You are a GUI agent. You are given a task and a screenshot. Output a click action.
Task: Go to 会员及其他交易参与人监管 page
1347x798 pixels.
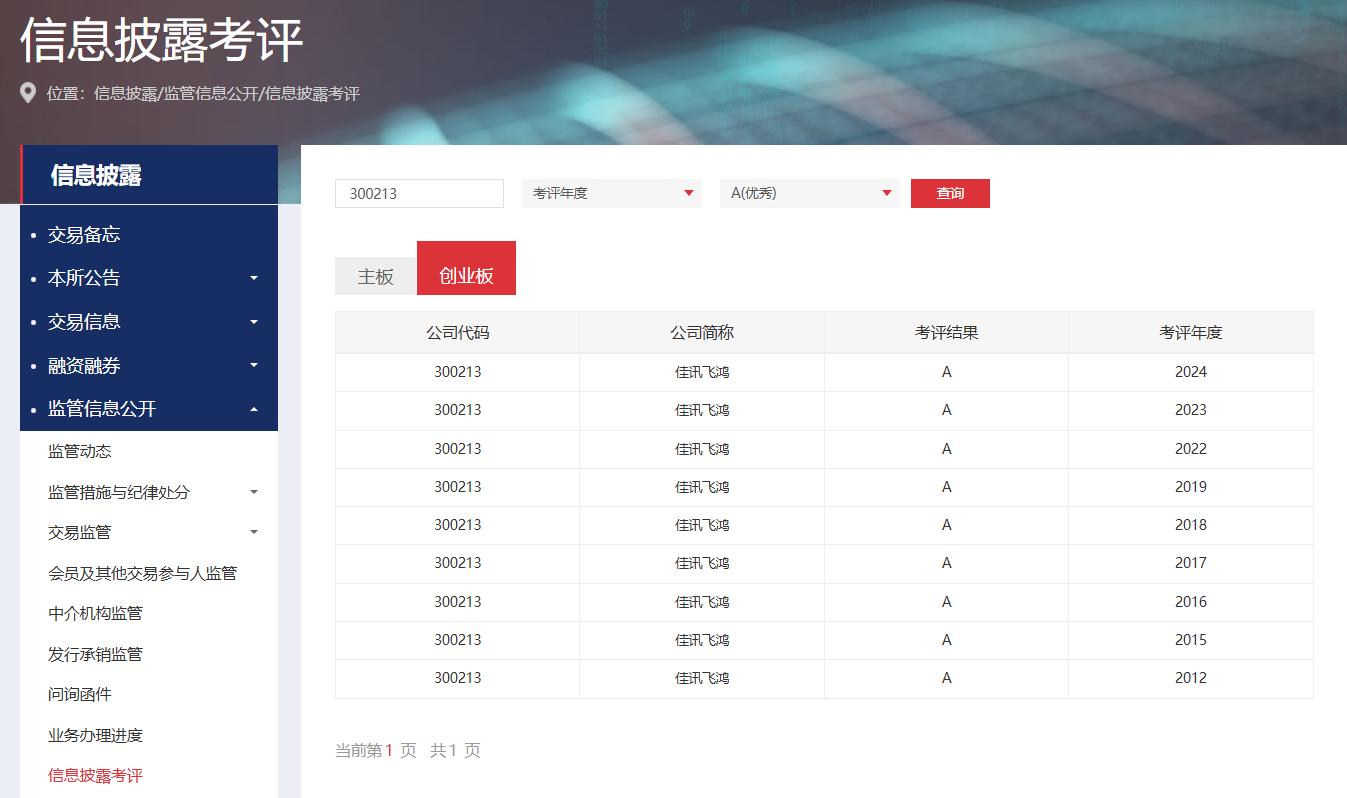point(142,573)
